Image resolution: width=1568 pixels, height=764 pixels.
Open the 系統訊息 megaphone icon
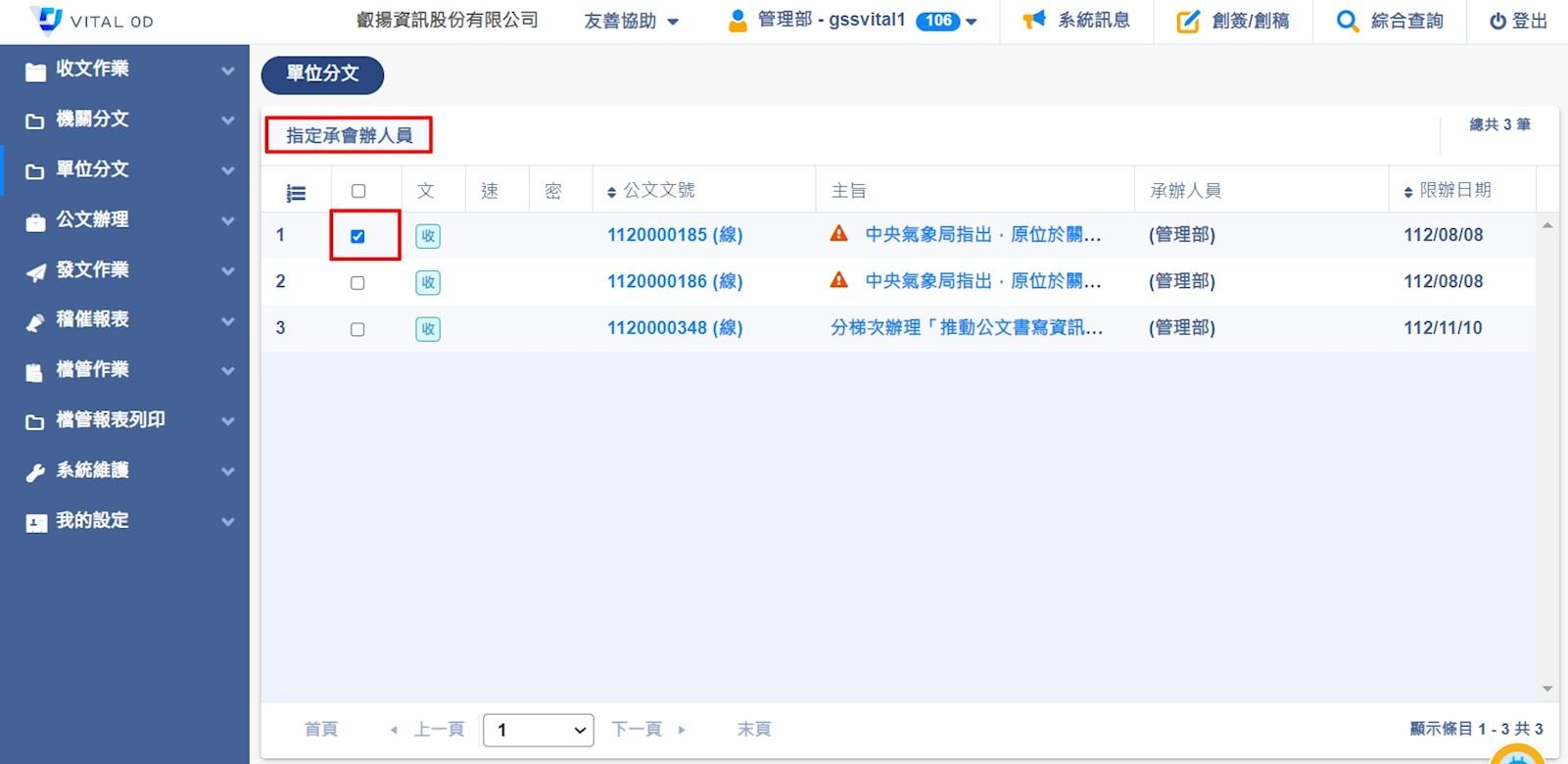(1033, 21)
